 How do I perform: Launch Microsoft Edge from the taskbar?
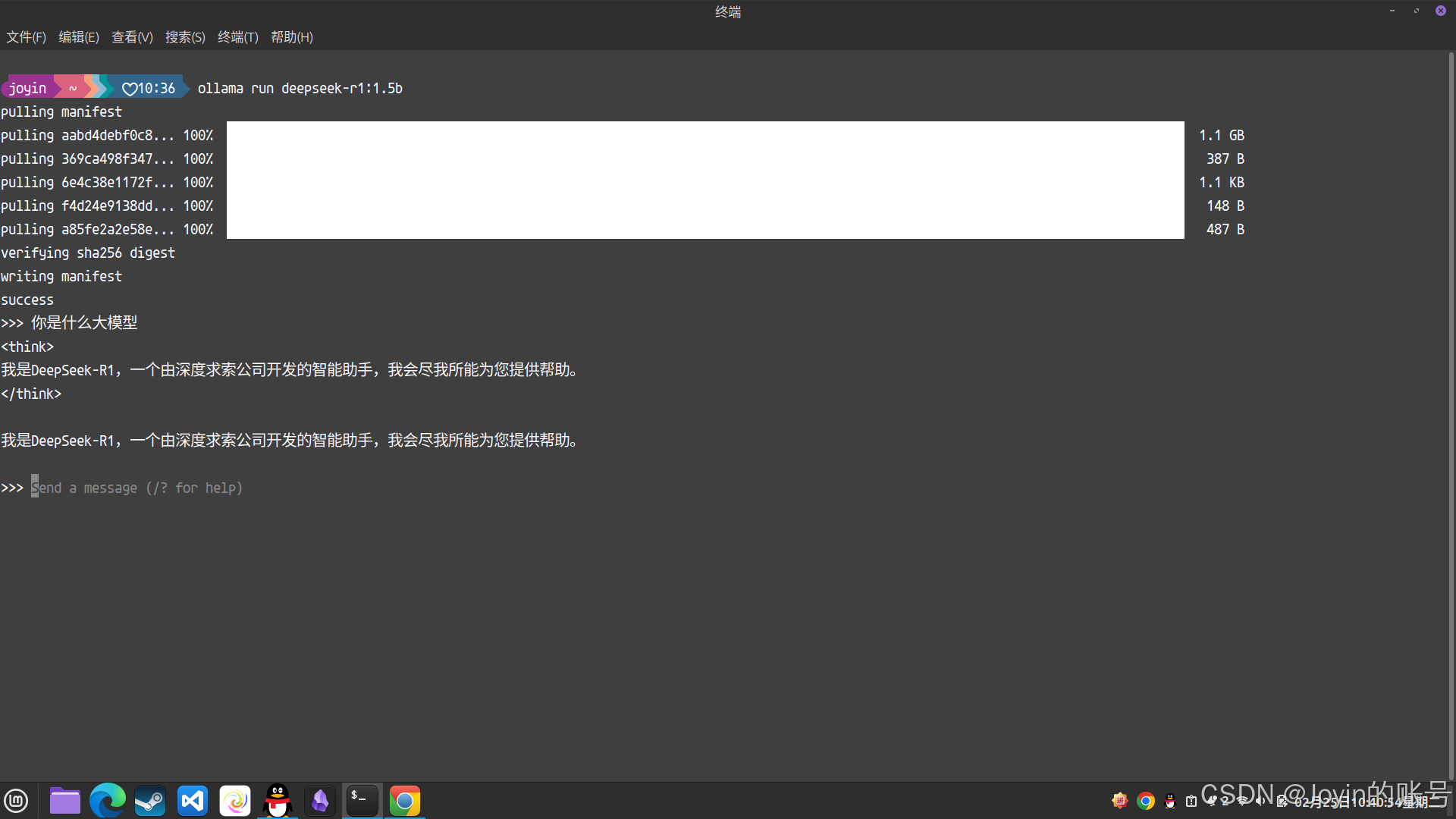pos(108,801)
